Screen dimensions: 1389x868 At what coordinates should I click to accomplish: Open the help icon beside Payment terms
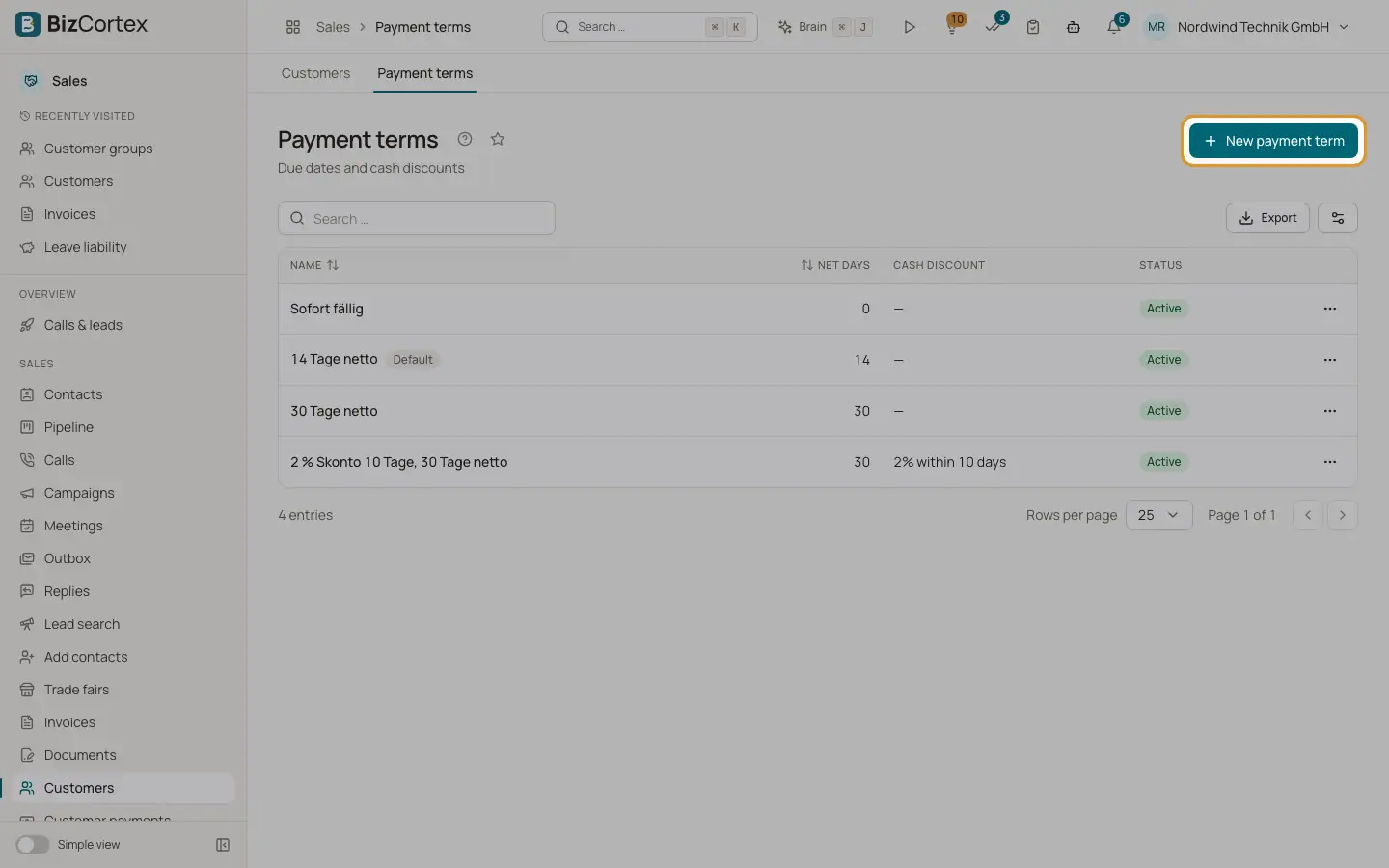coord(465,139)
